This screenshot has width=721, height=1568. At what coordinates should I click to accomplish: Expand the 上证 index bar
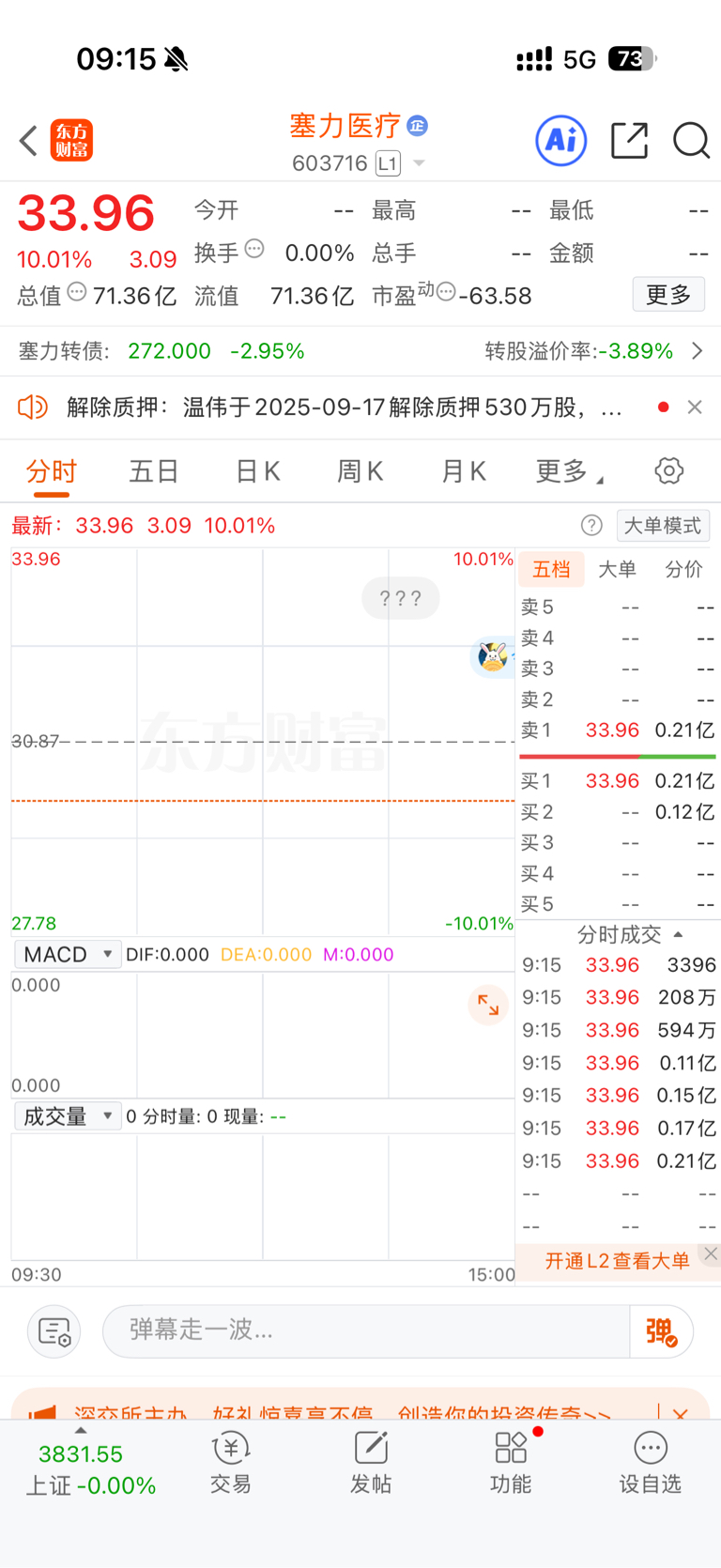click(x=81, y=1430)
